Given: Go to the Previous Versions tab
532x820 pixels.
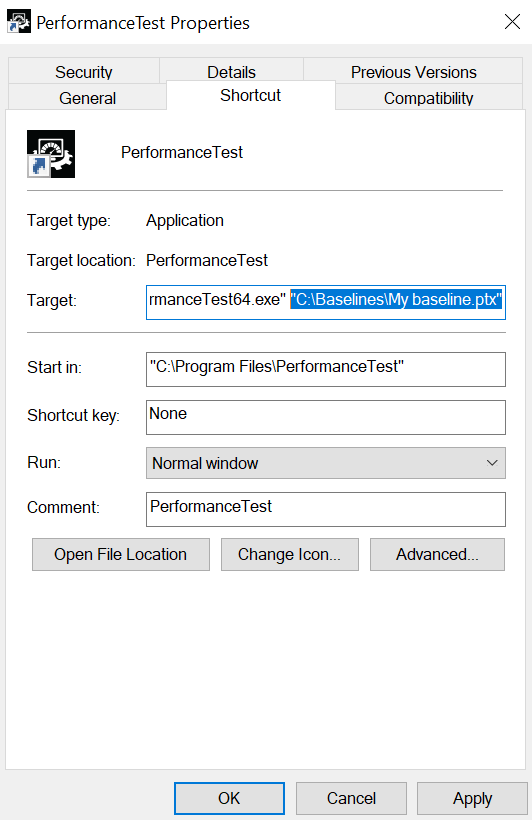Looking at the screenshot, I should [413, 72].
